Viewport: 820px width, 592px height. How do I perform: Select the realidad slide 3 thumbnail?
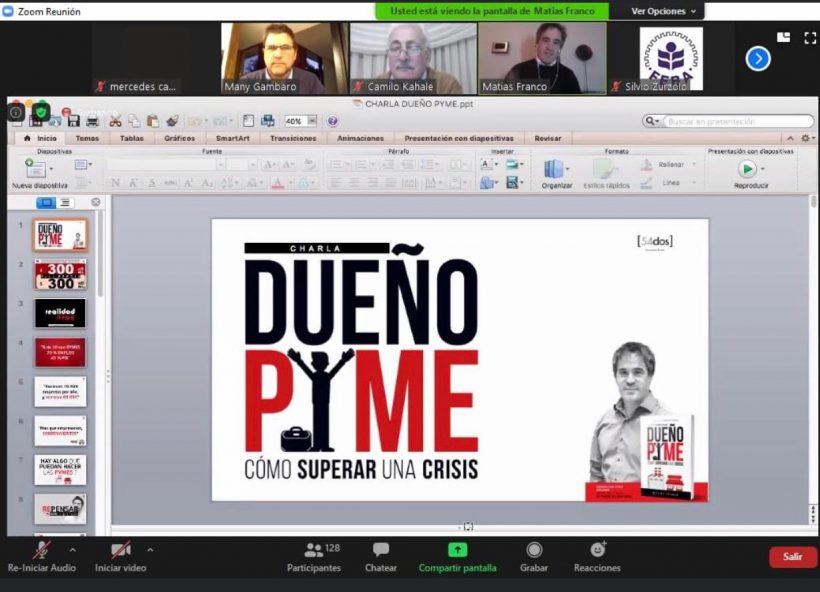tap(60, 313)
